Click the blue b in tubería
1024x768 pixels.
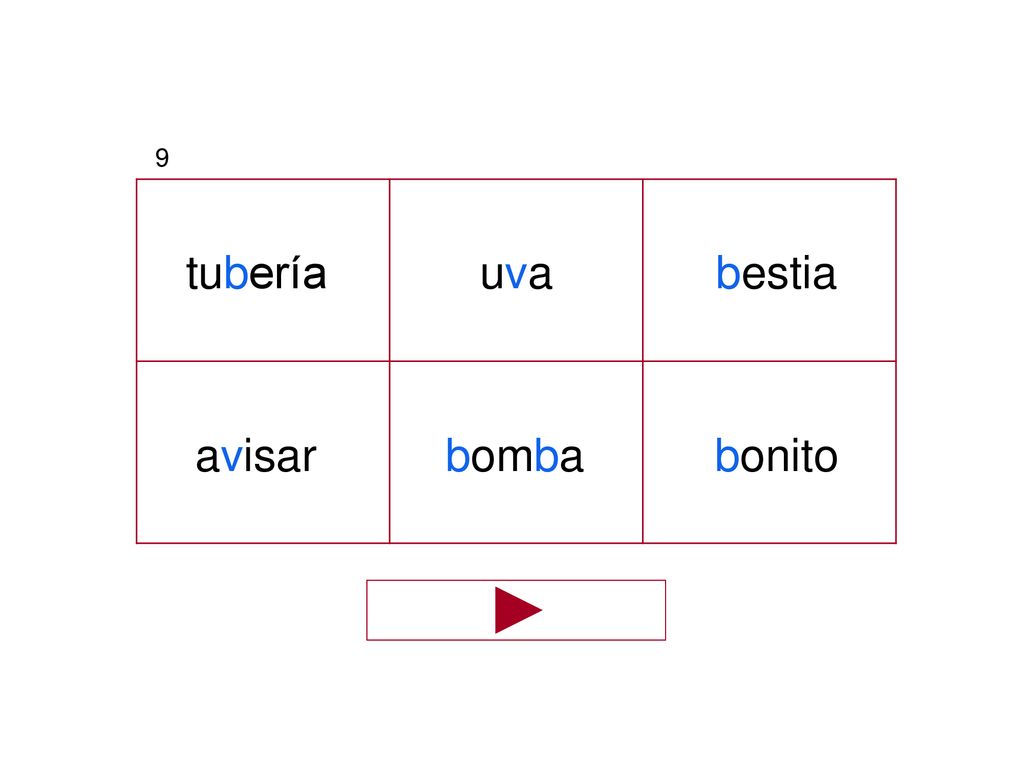(236, 272)
